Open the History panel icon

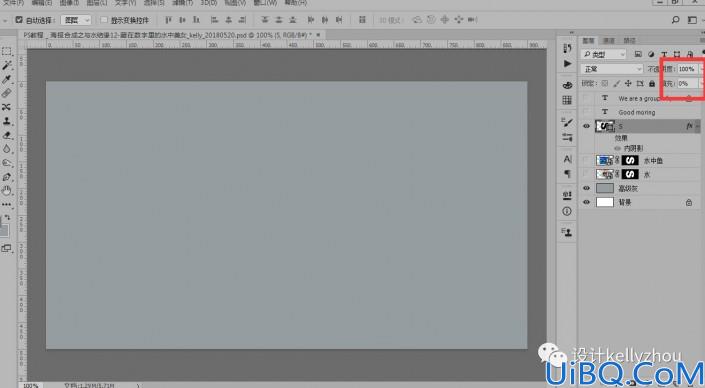click(567, 49)
